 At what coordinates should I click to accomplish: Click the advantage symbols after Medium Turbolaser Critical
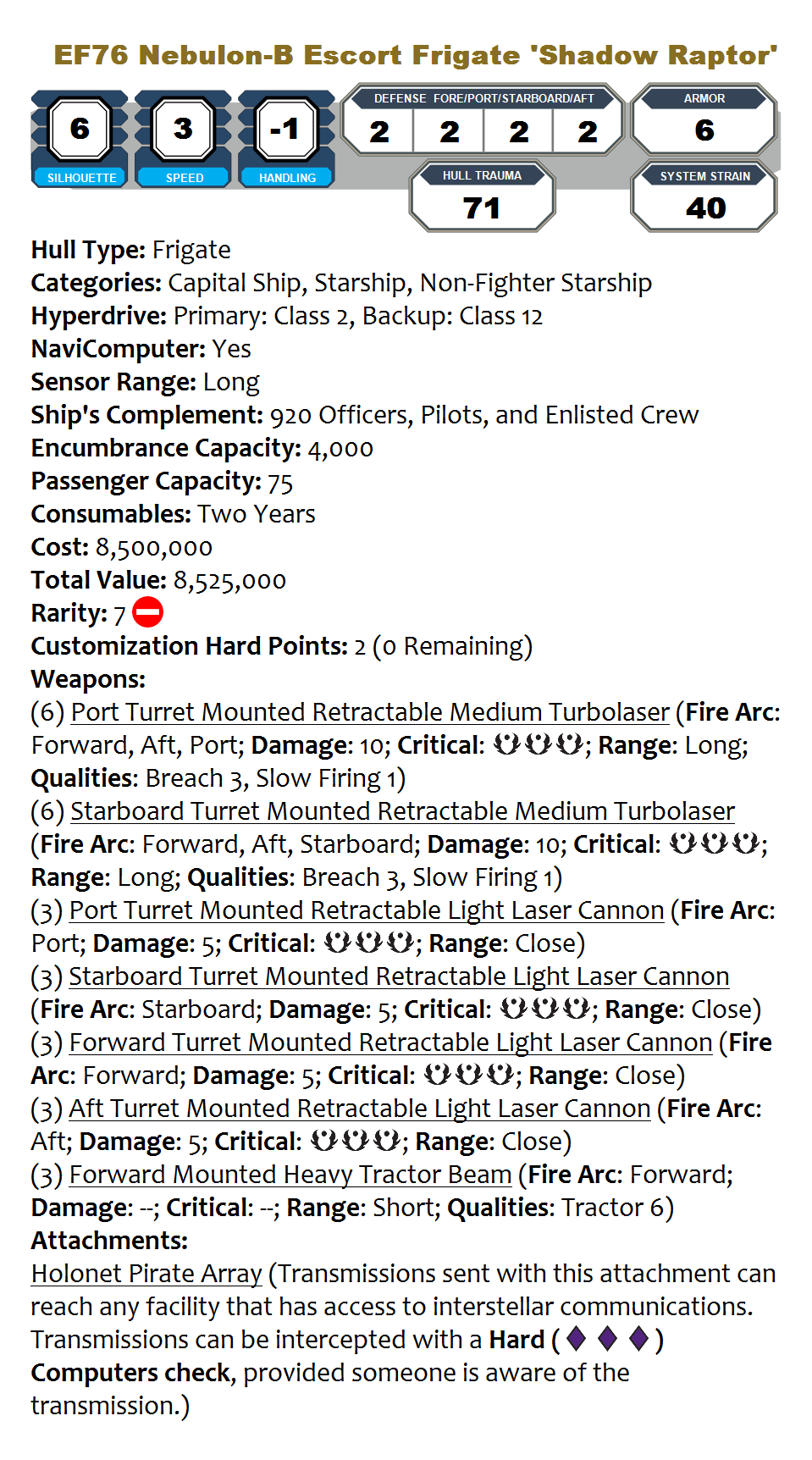(539, 745)
